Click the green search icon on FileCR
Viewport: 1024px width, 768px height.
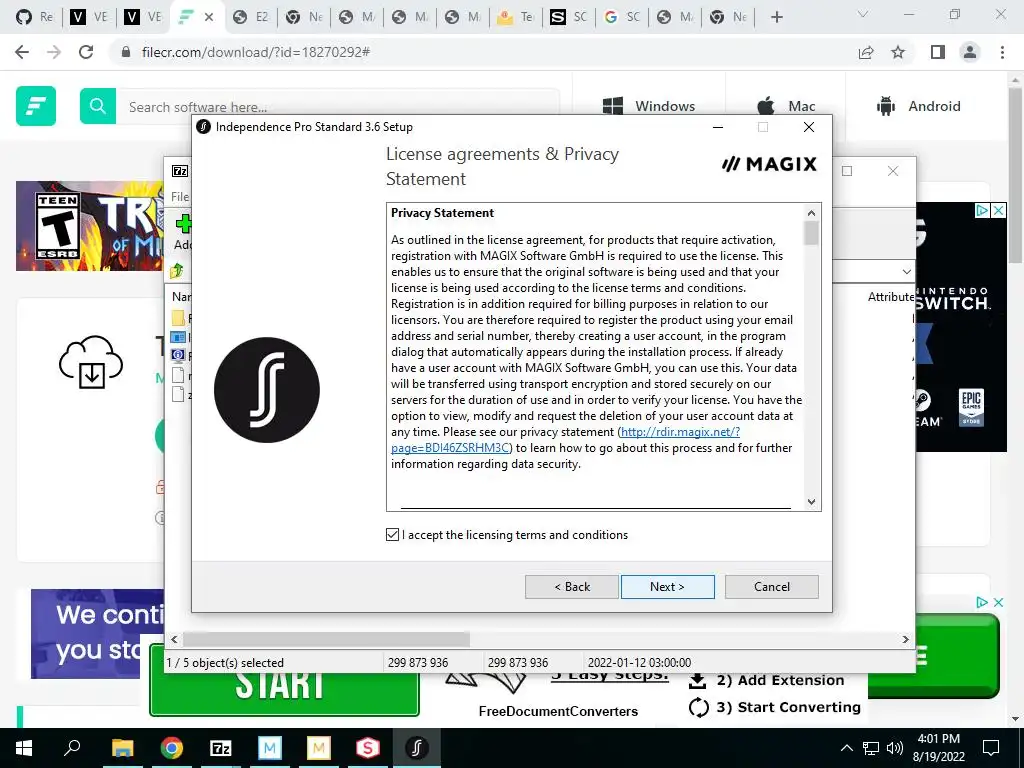pyautogui.click(x=98, y=106)
